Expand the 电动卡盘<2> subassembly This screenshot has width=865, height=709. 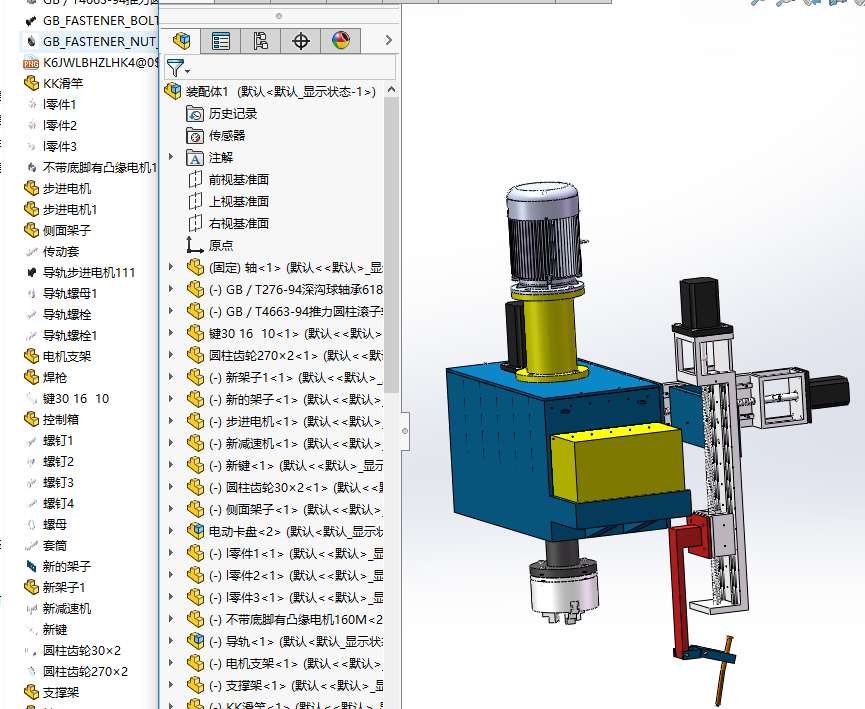[171, 531]
